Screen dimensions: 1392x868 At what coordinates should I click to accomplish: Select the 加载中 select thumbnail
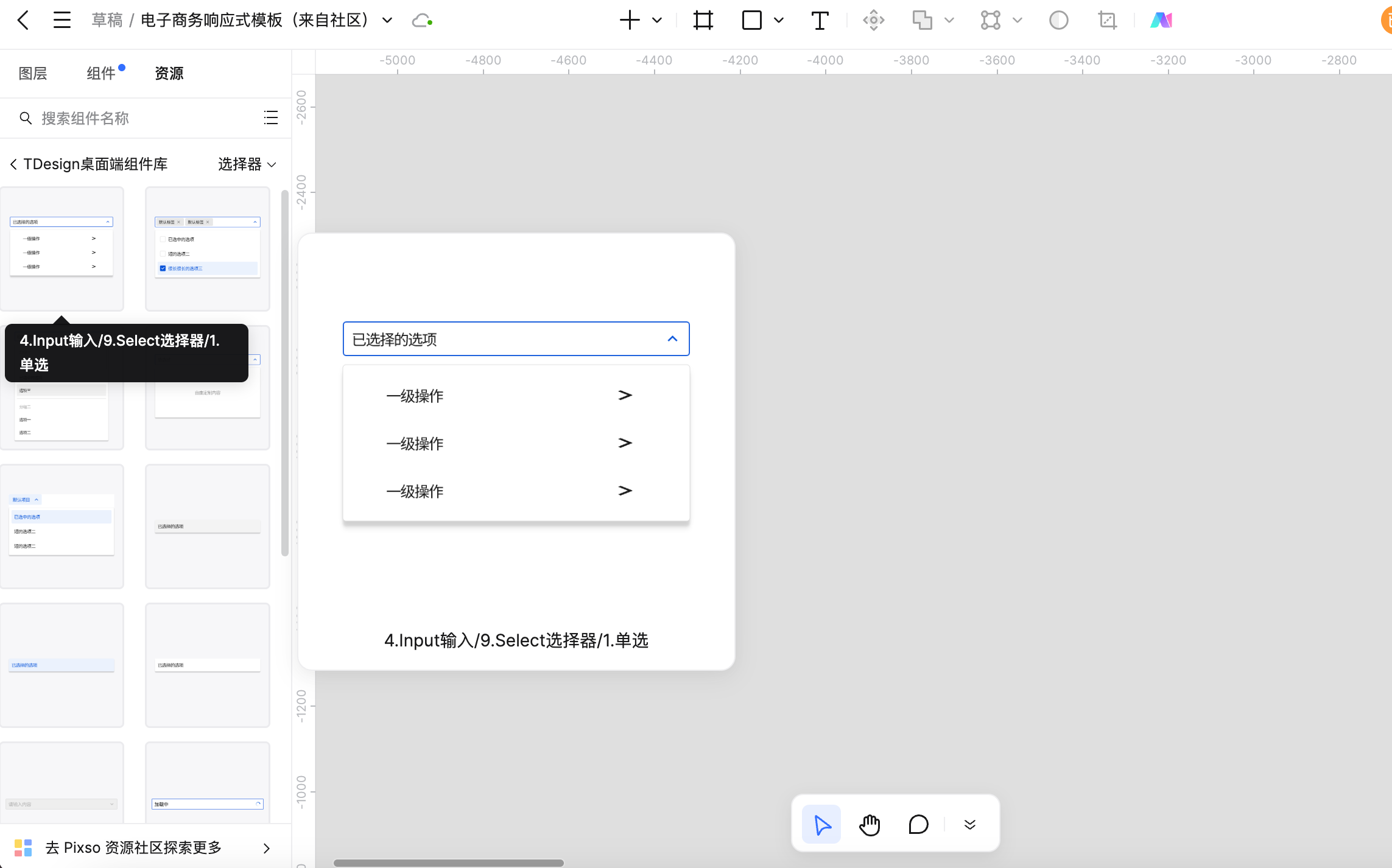click(208, 782)
